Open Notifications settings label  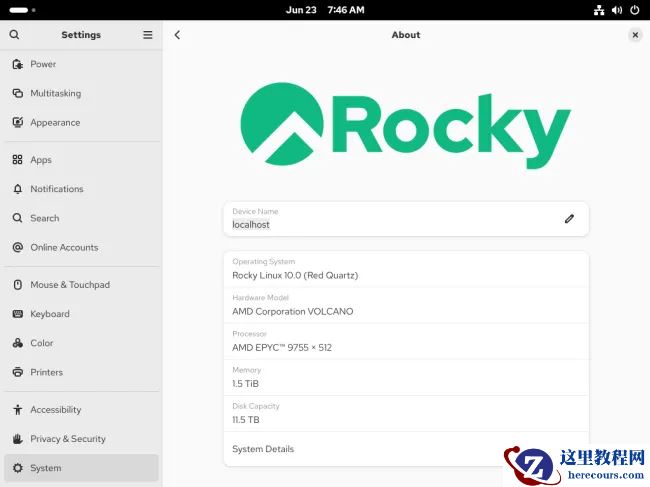(x=57, y=189)
